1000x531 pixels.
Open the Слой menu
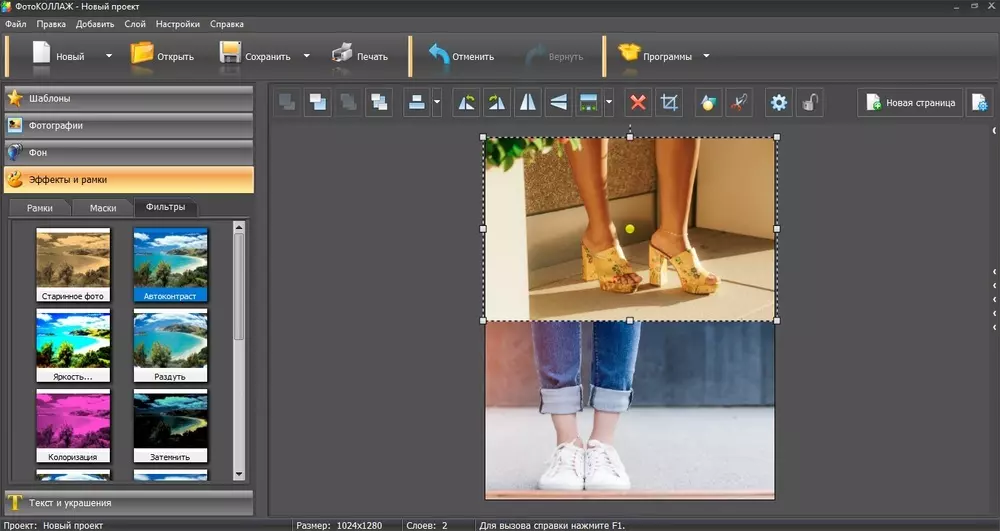coord(135,24)
